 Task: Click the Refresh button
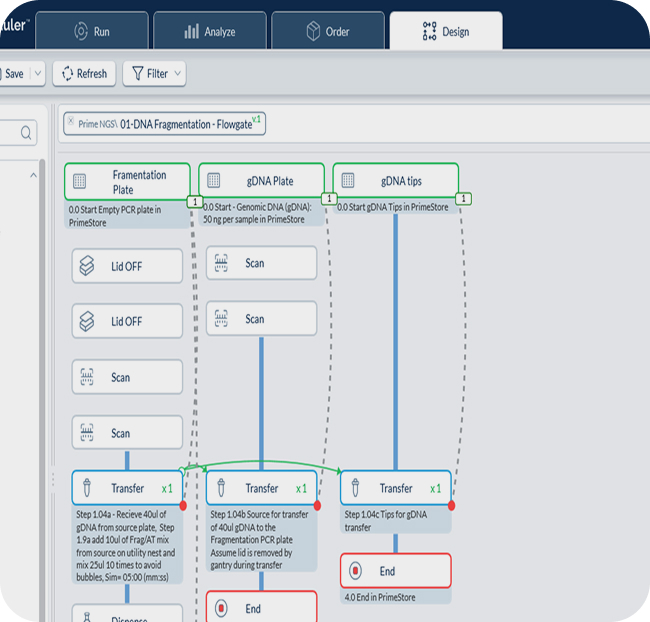click(x=81, y=73)
